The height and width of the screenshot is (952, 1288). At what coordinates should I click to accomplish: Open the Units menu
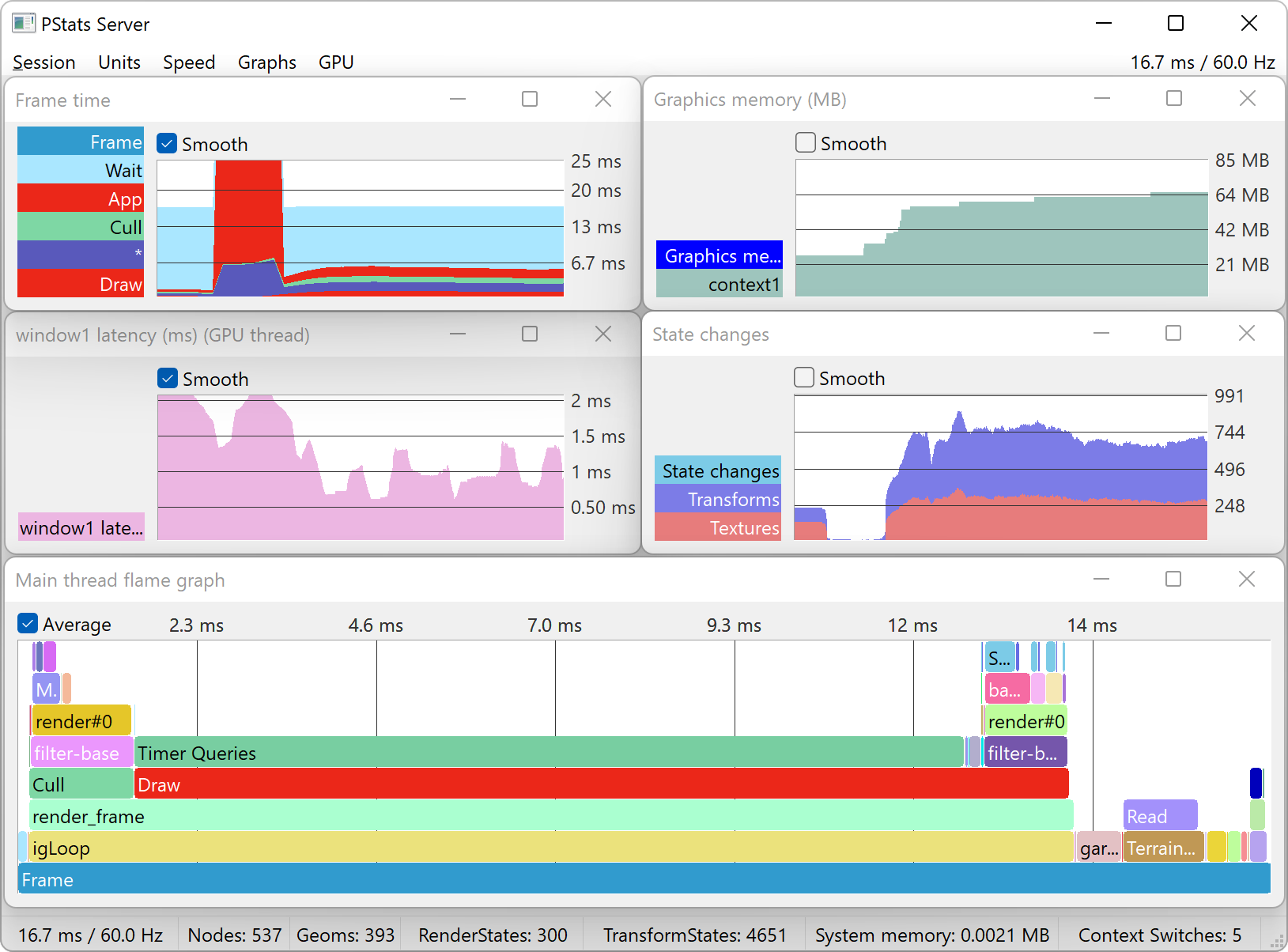[x=119, y=62]
